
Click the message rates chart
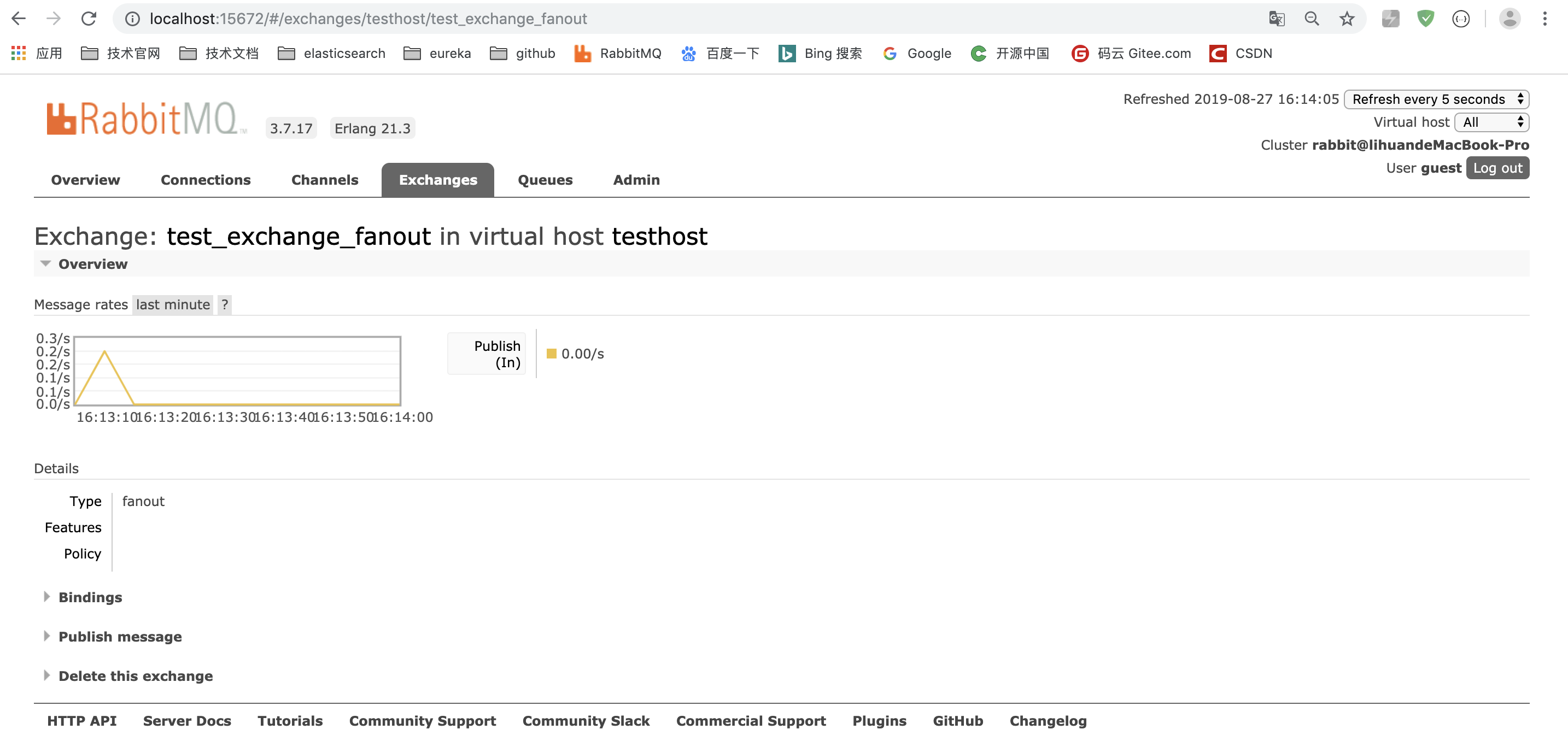[x=237, y=371]
